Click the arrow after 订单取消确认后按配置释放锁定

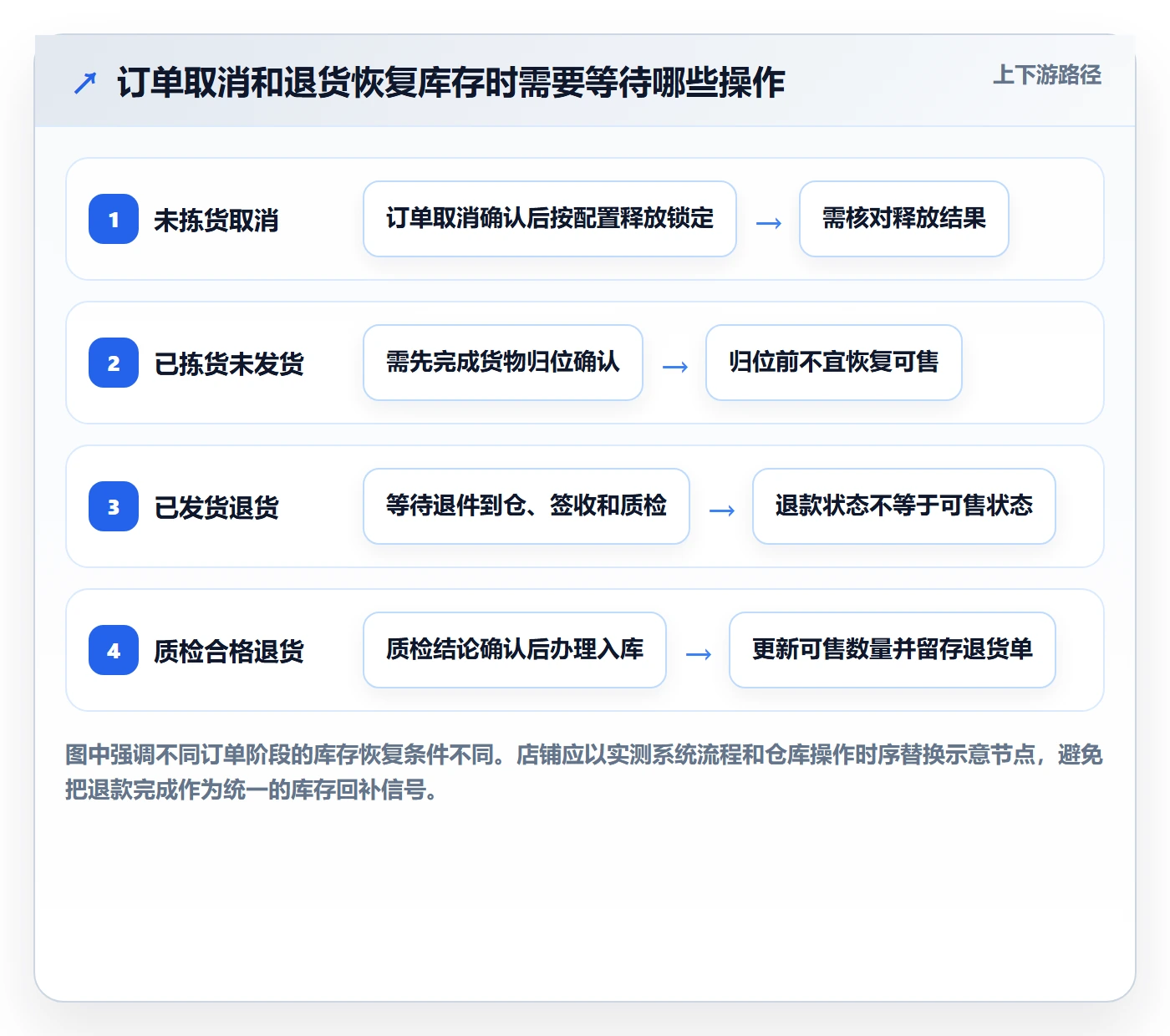(x=769, y=223)
